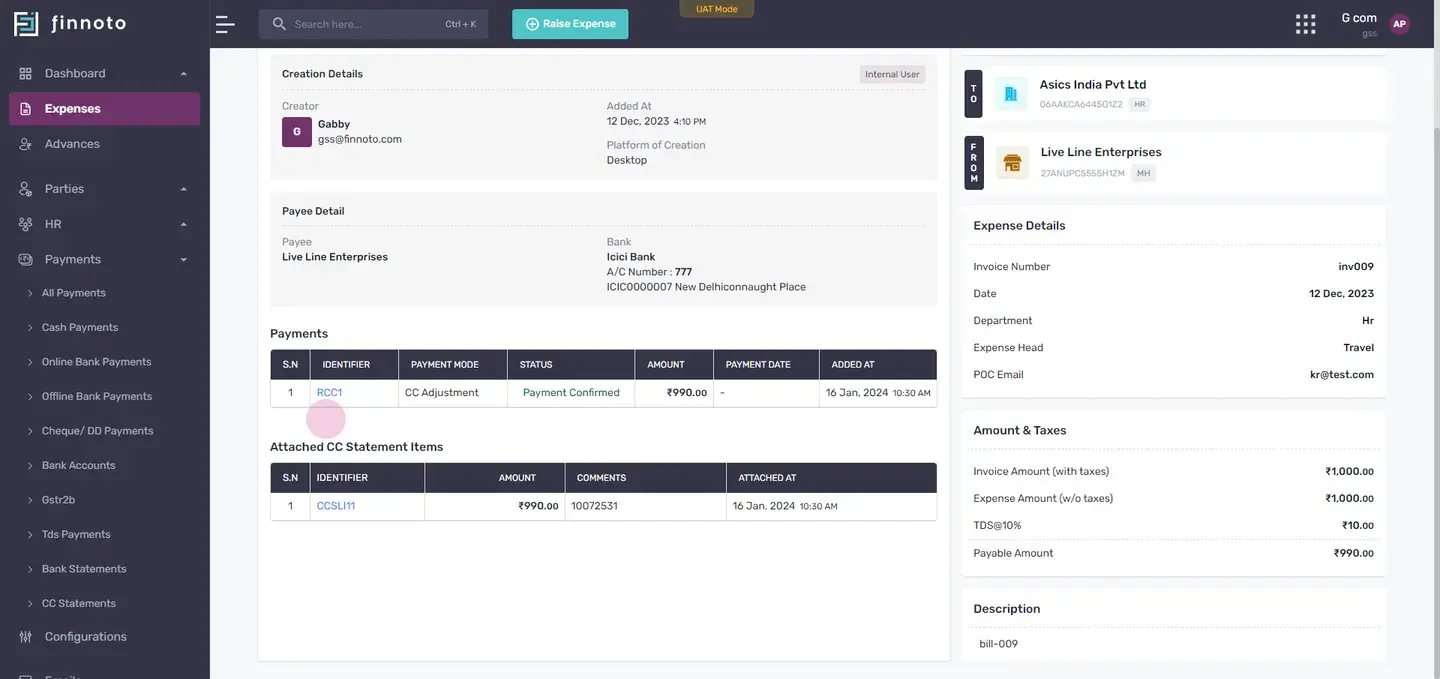Expand the Bank Accounts chevron
Image resolution: width=1440 pixels, height=679 pixels.
click(30, 466)
